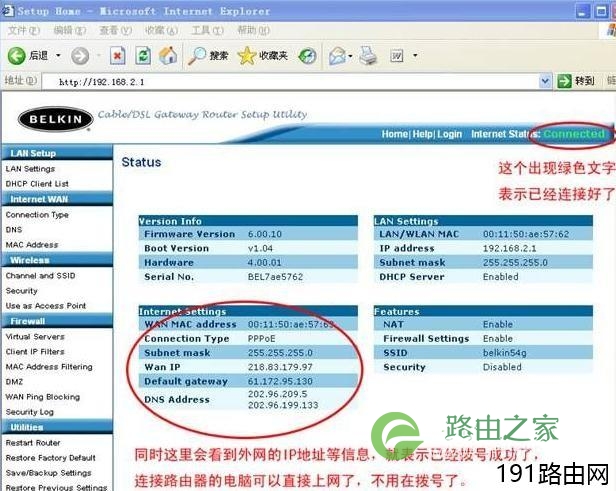Click Restart Router

coord(33,443)
